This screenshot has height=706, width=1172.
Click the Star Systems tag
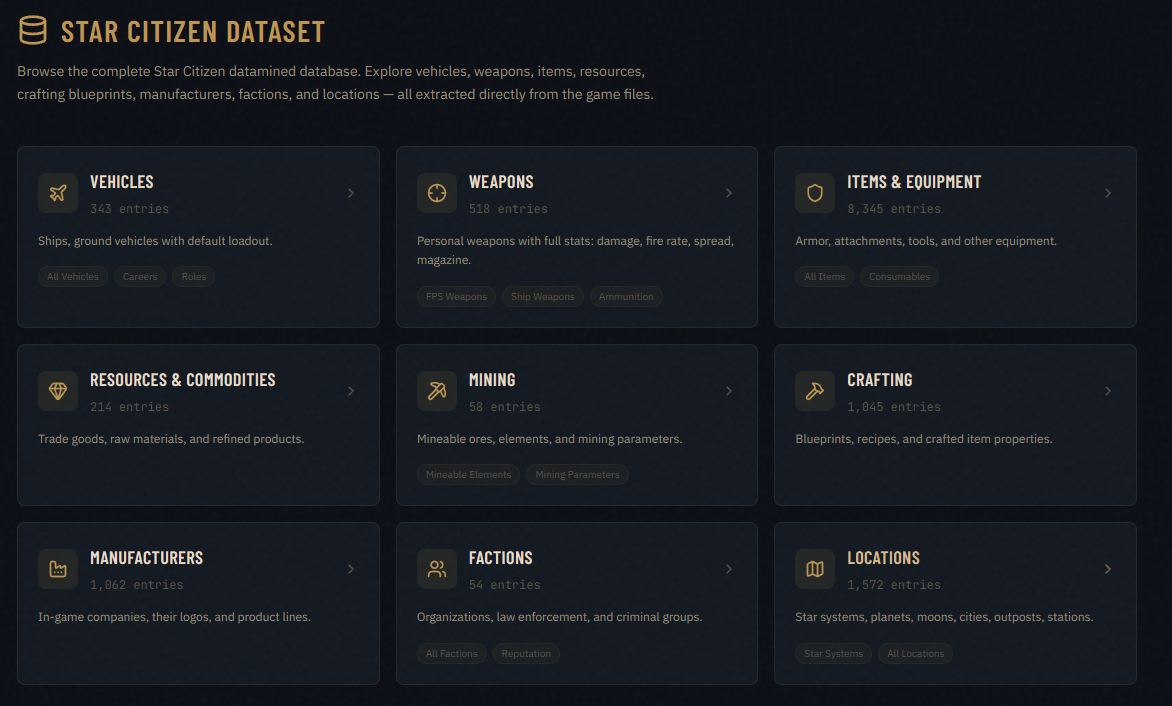point(833,654)
